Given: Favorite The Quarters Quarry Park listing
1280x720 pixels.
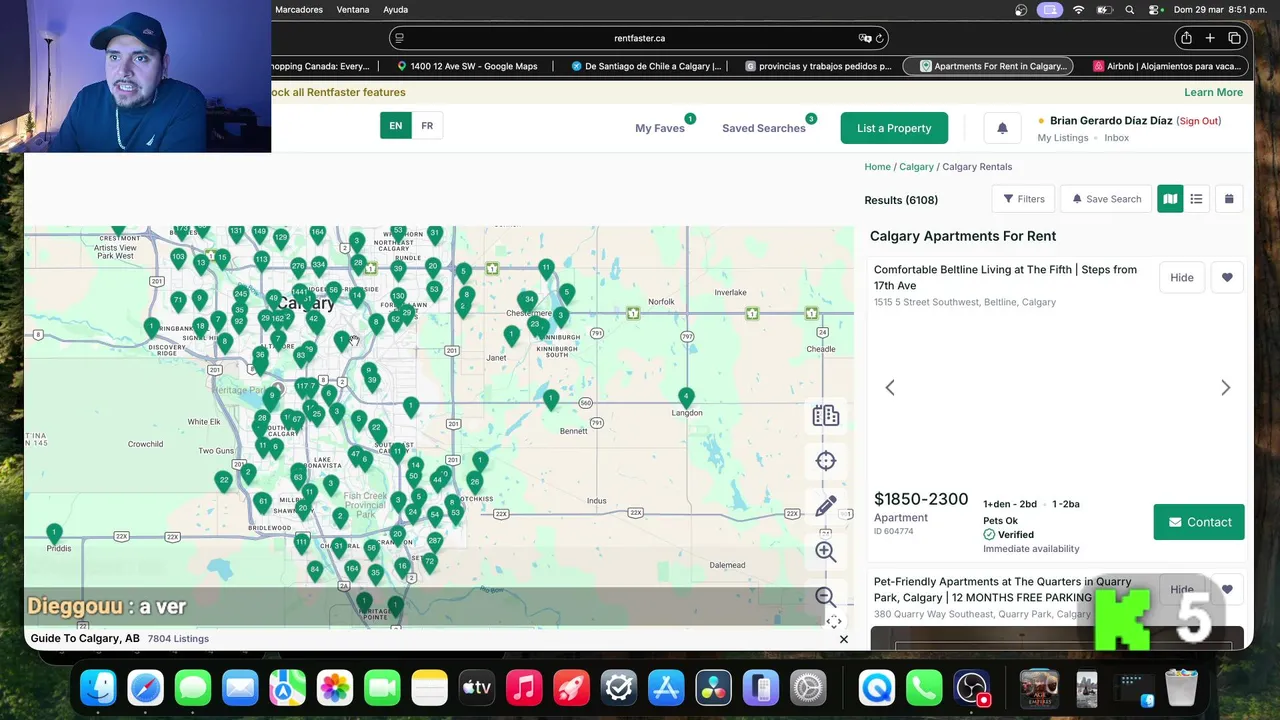Looking at the screenshot, I should tap(1227, 590).
